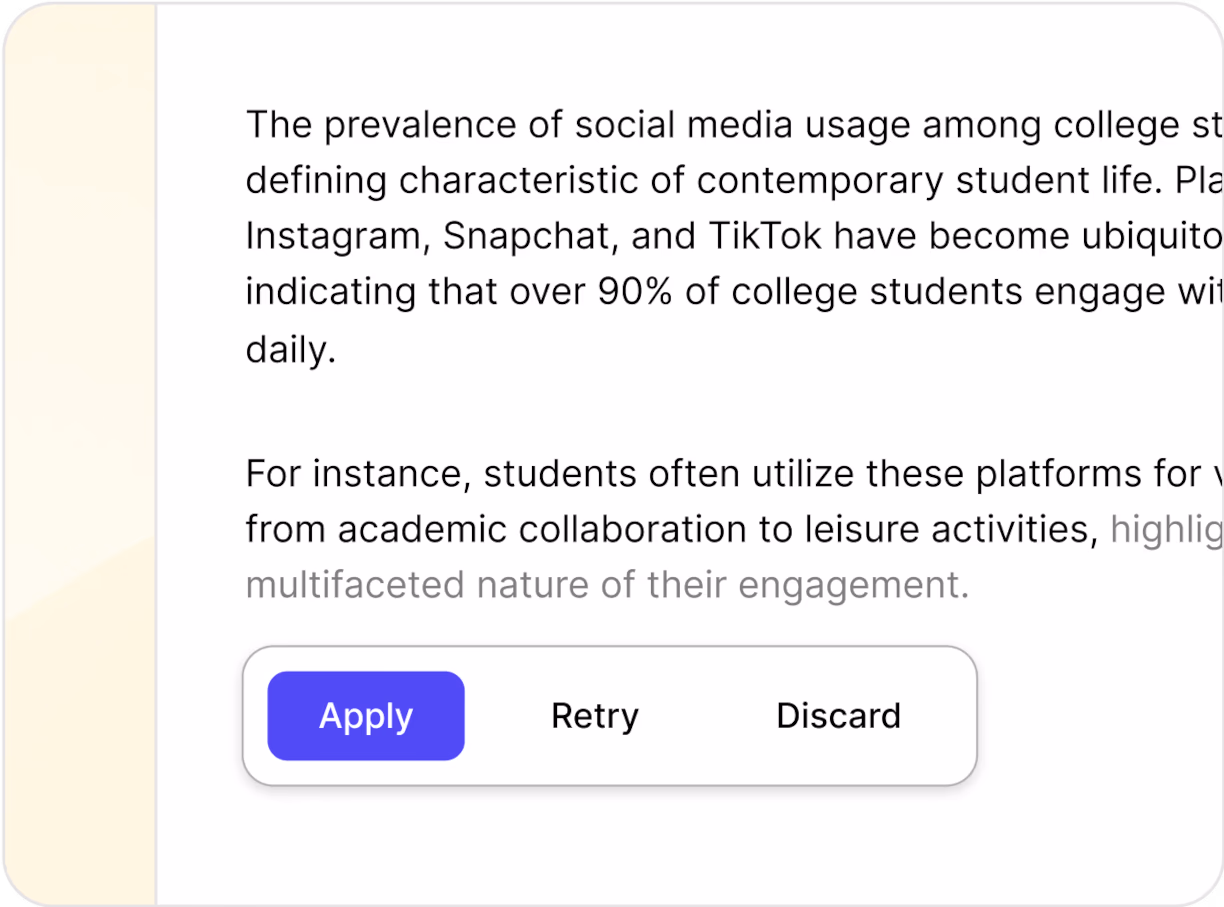Click the word "TikTok" in first paragraph
The width and height of the screenshot is (1224, 907).
(x=765, y=237)
